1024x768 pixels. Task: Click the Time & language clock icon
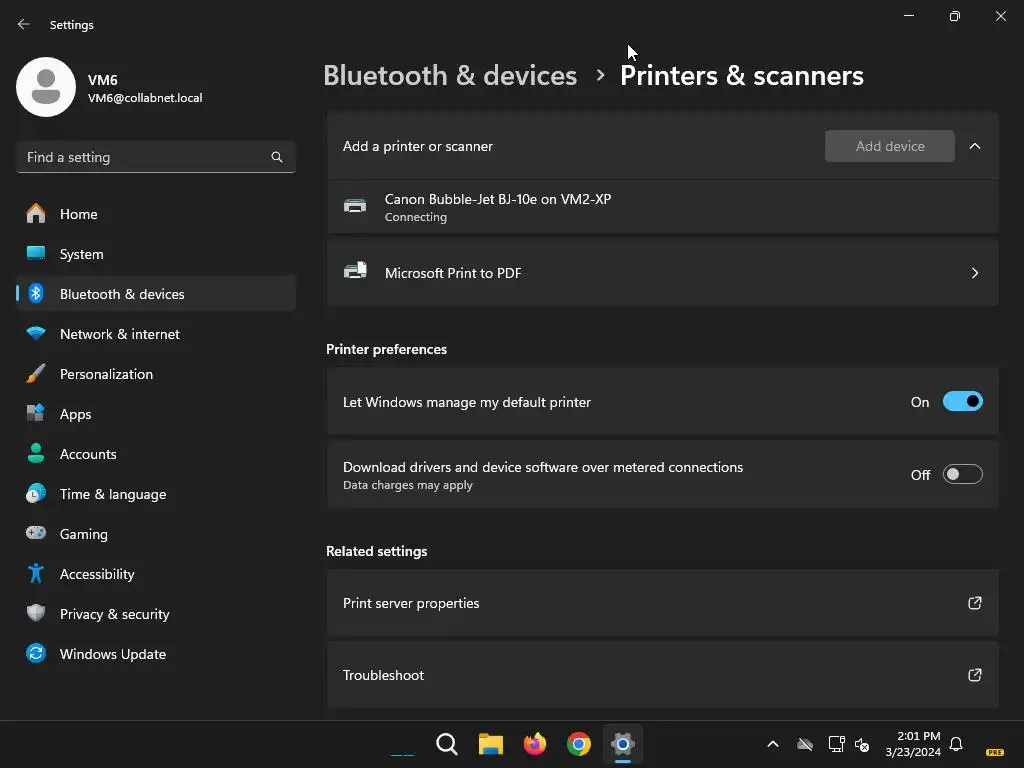pos(36,494)
